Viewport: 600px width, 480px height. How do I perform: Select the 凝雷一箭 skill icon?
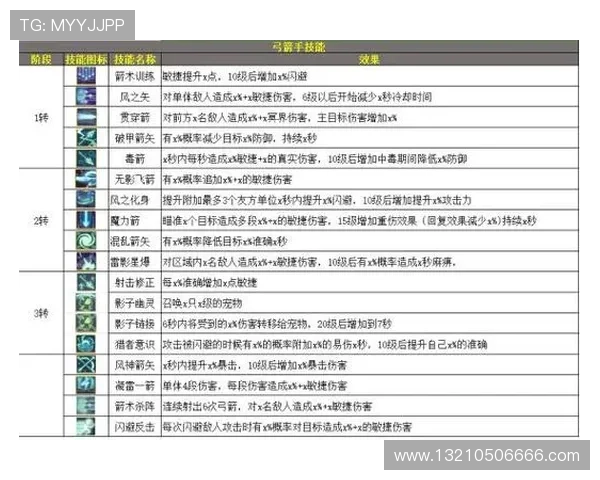(86, 385)
